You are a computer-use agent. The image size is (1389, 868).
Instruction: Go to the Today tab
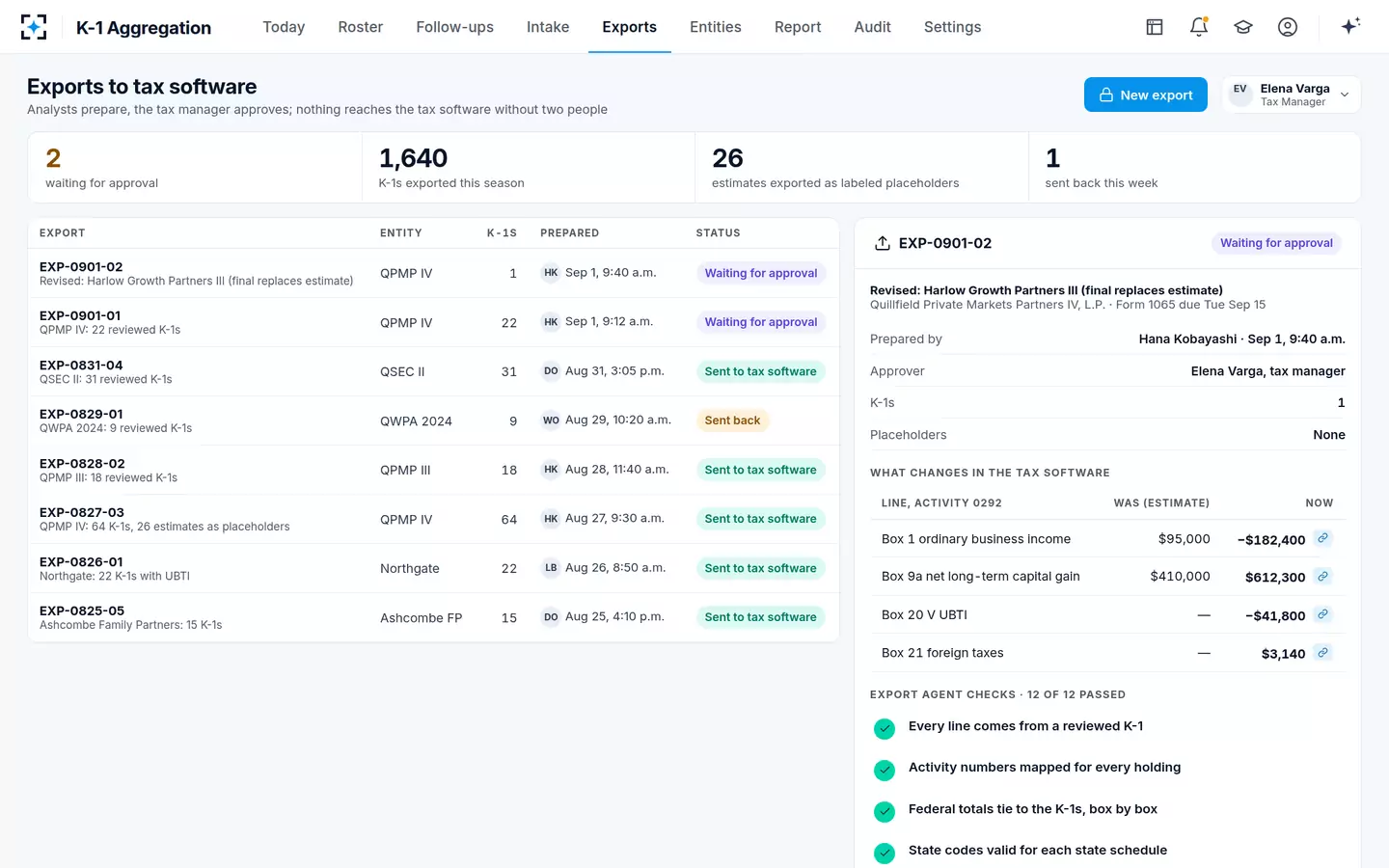coord(284,27)
